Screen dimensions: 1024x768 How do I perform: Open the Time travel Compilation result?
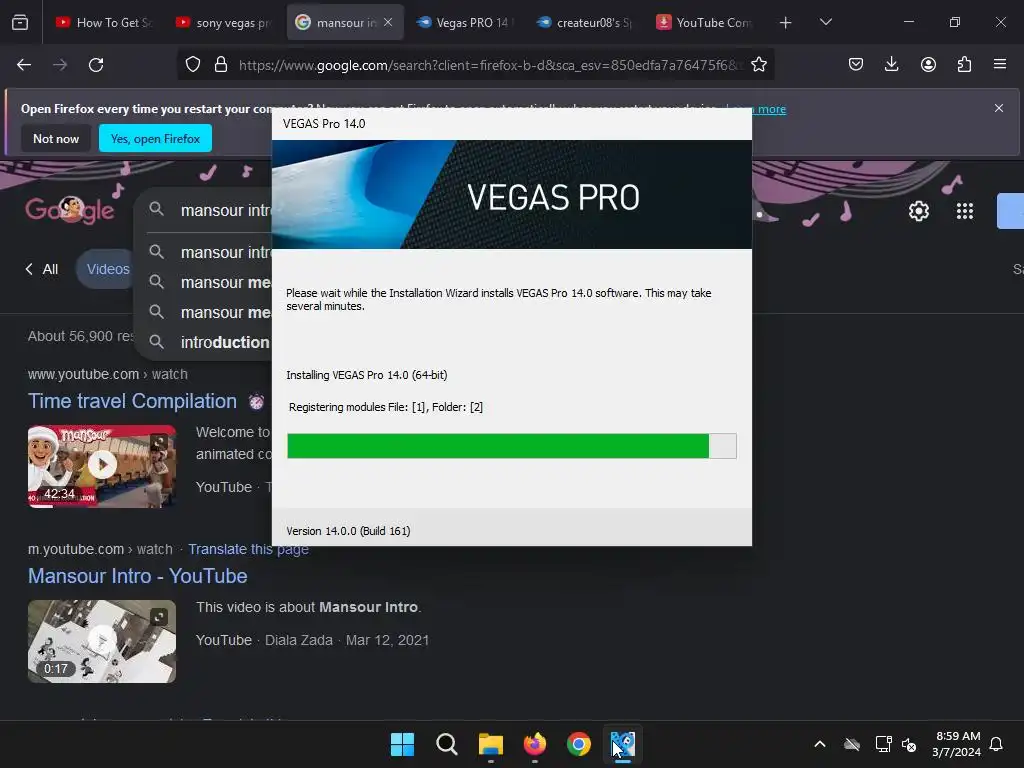click(x=133, y=401)
